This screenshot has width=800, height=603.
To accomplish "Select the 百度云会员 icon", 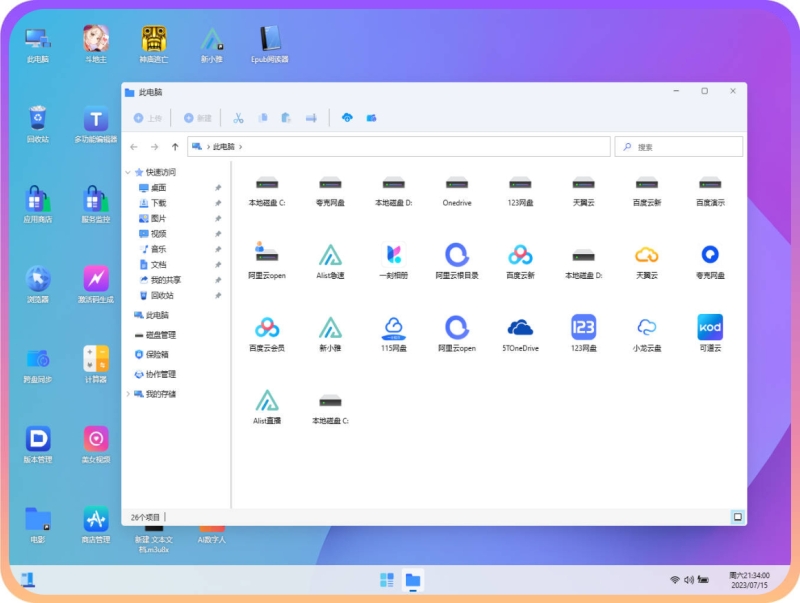I will [x=267, y=334].
